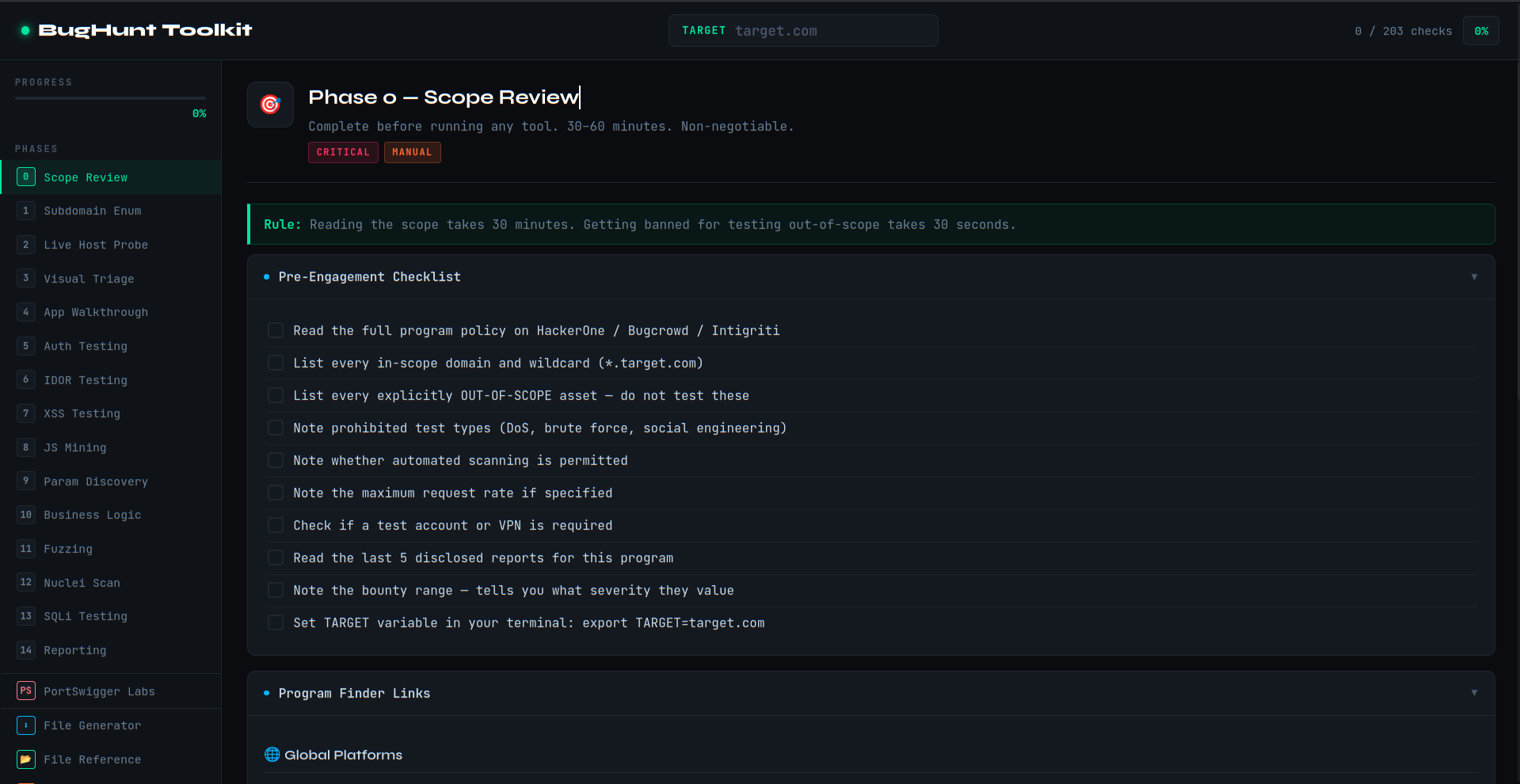Check 'Note whether automated scanning is permitted'
The height and width of the screenshot is (784, 1520).
(x=276, y=460)
